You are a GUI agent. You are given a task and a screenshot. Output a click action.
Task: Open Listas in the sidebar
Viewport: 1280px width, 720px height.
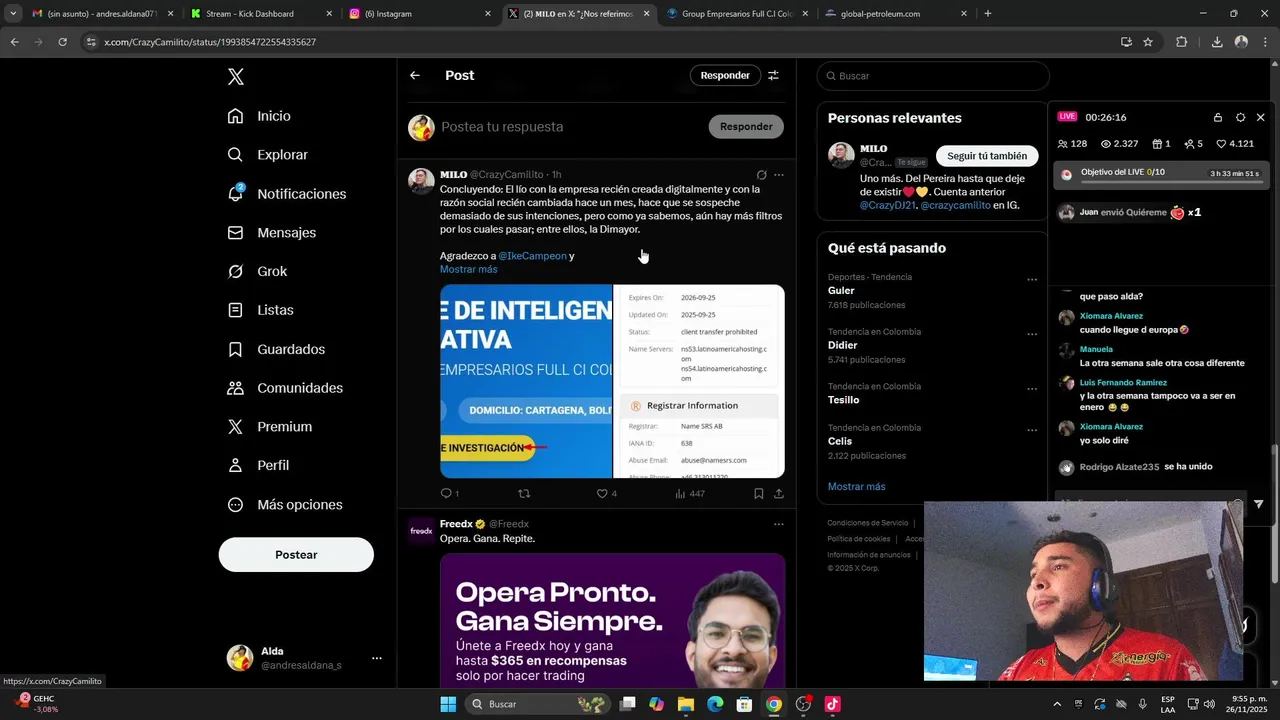pyautogui.click(x=260, y=310)
